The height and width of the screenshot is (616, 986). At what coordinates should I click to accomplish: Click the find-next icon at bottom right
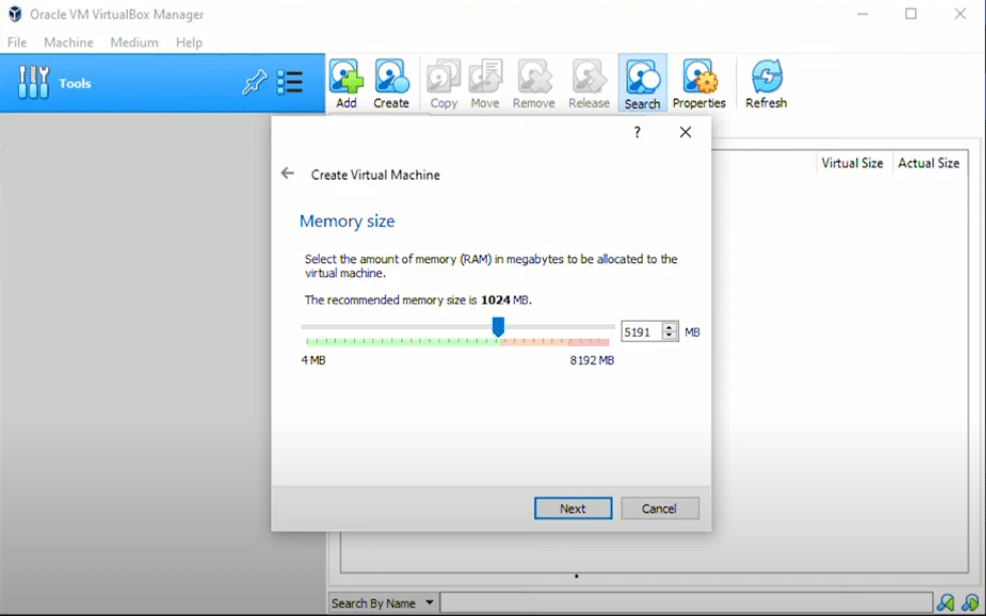970,603
